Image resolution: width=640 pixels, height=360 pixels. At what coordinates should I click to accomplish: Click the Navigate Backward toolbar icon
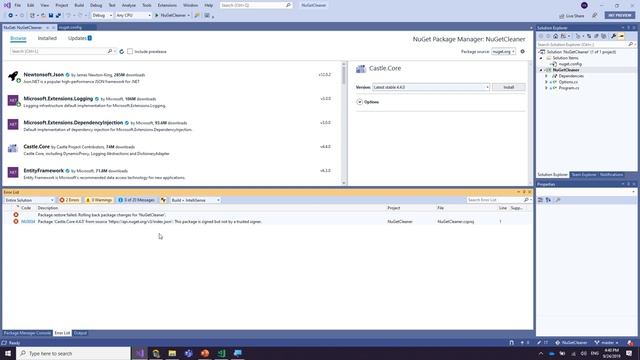[11, 16]
